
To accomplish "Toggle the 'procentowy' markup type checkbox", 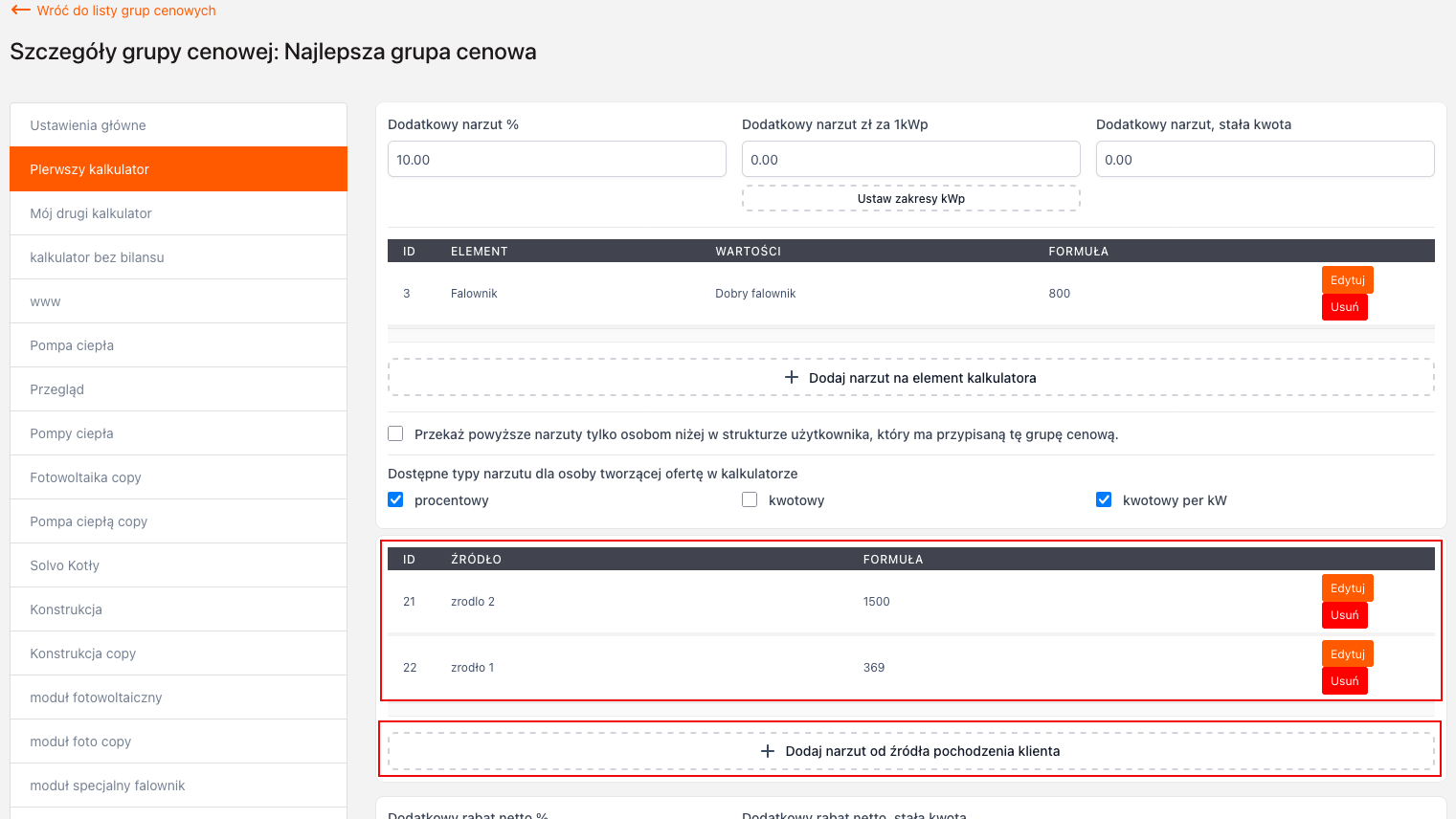I will click(x=395, y=499).
